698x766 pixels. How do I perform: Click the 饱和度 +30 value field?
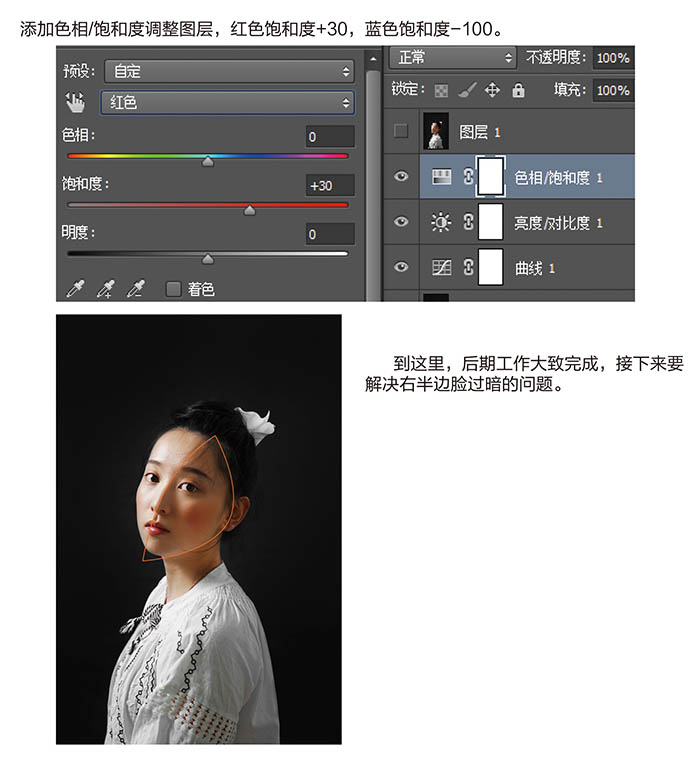(330, 186)
